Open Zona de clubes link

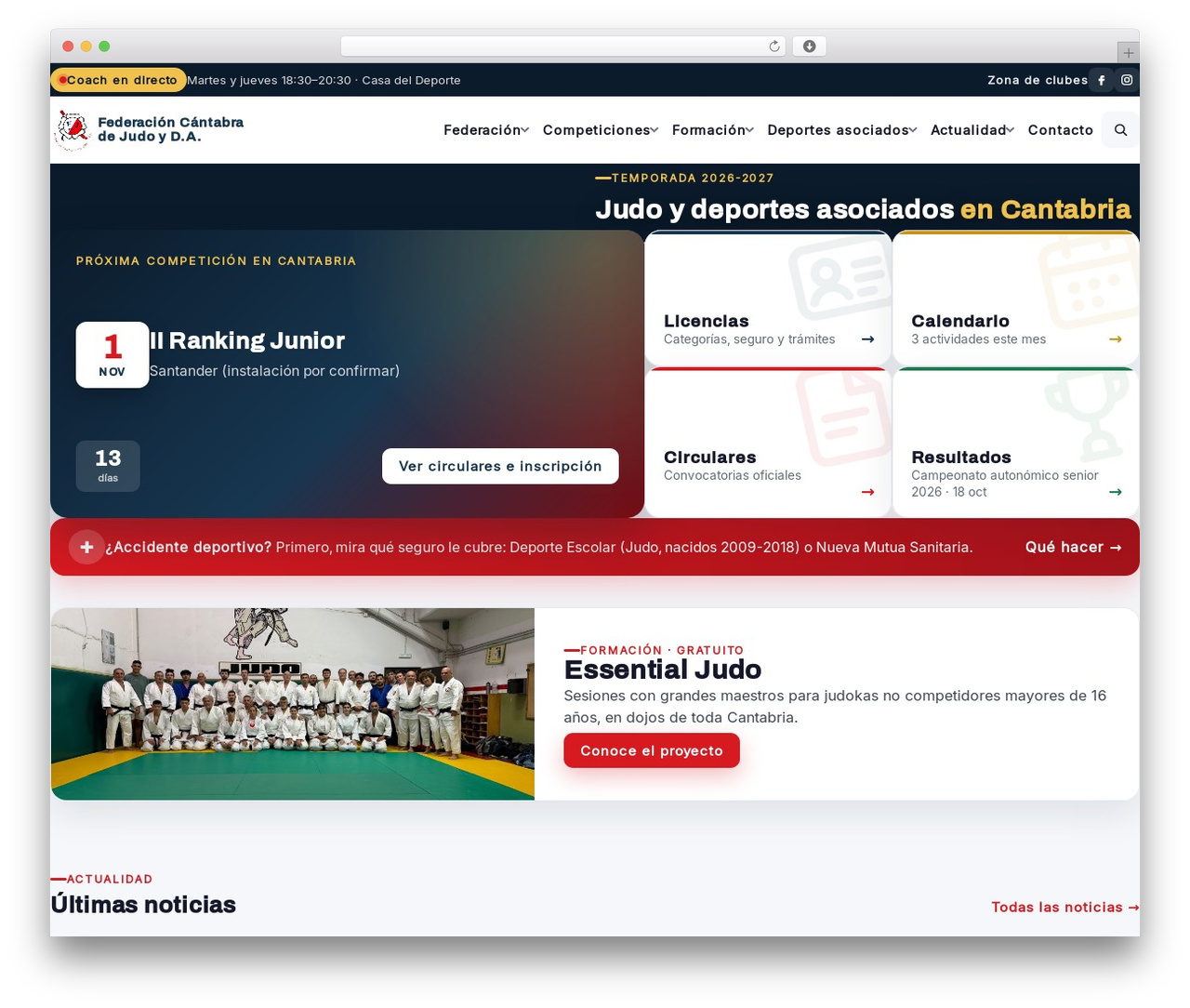[x=1037, y=80]
